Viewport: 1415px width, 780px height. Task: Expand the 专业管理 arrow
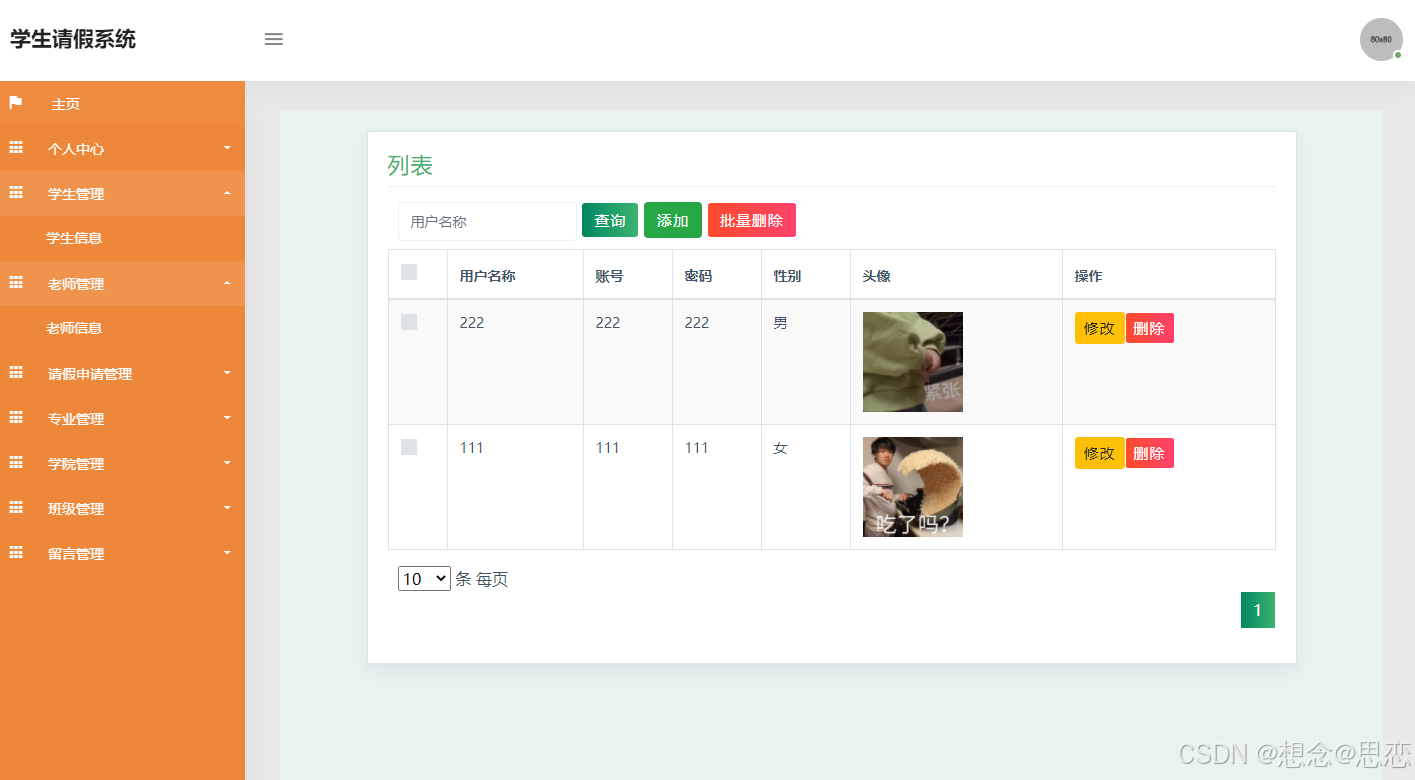(227, 418)
